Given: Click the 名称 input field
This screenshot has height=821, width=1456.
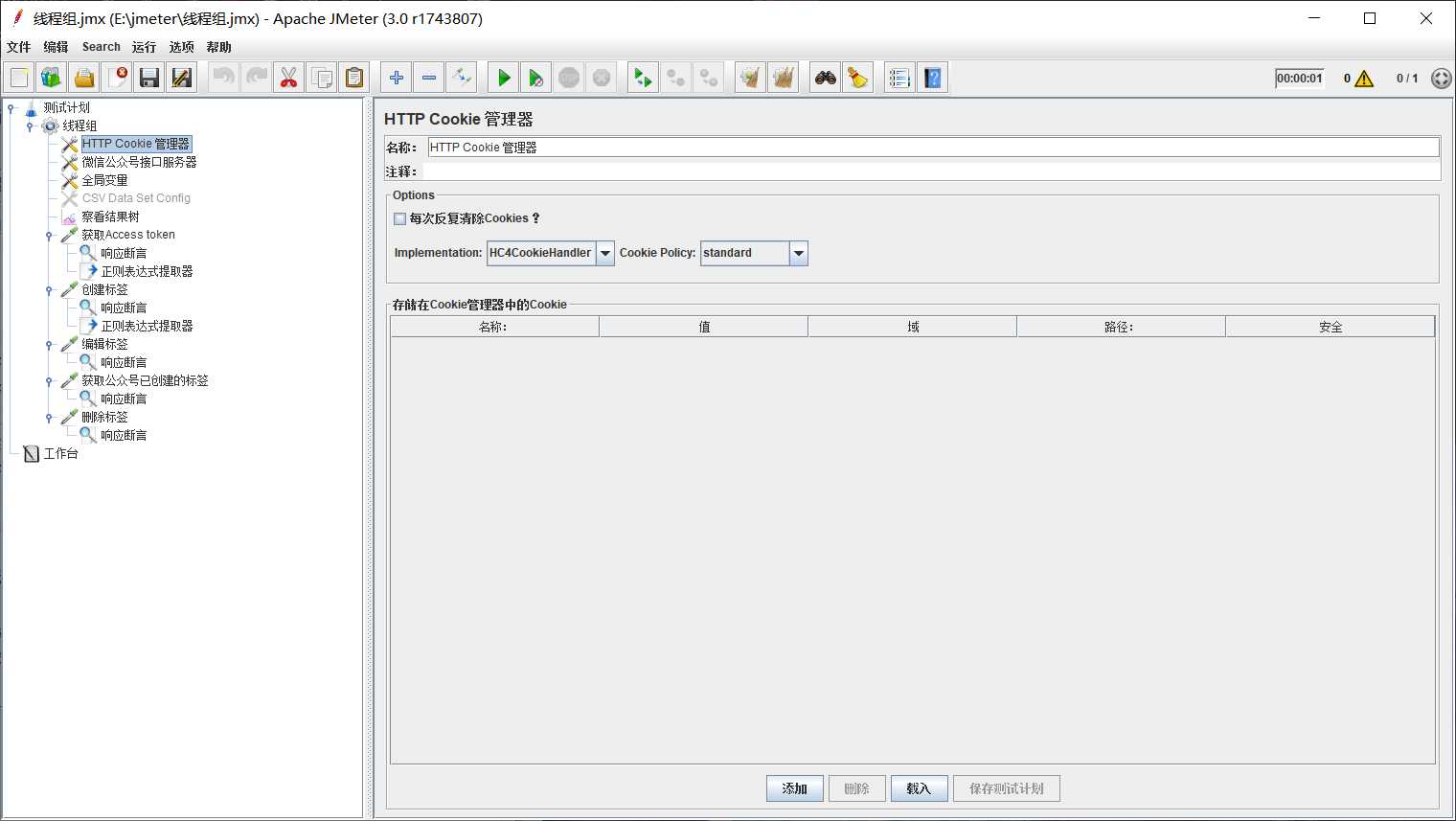Looking at the screenshot, I should click(x=932, y=148).
